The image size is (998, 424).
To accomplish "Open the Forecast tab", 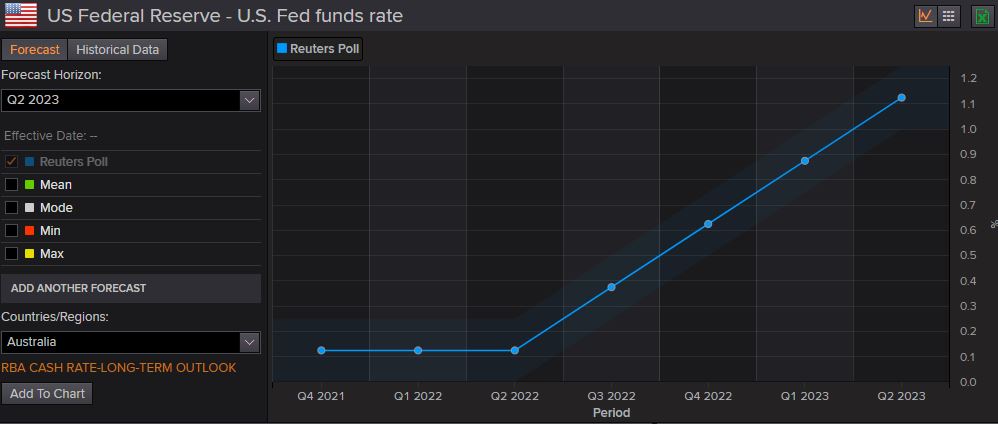I will pyautogui.click(x=34, y=50).
